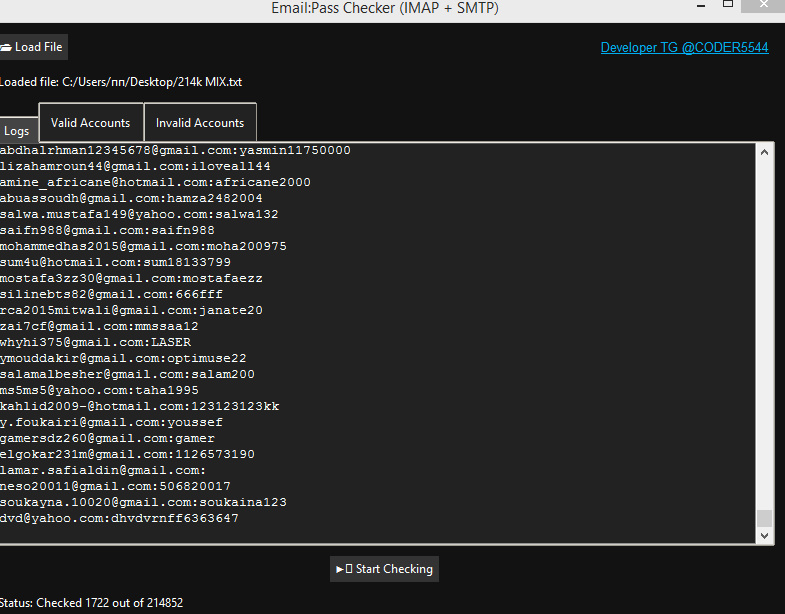Open the Developer TG @CODER5544 link
Image resolution: width=785 pixels, height=614 pixels.
click(684, 47)
